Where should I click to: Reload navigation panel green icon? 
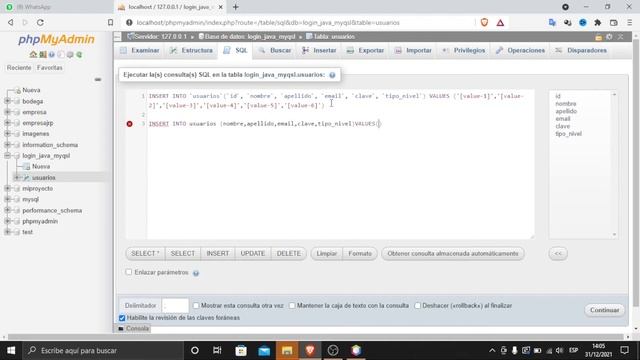pyautogui.click(x=79, y=54)
